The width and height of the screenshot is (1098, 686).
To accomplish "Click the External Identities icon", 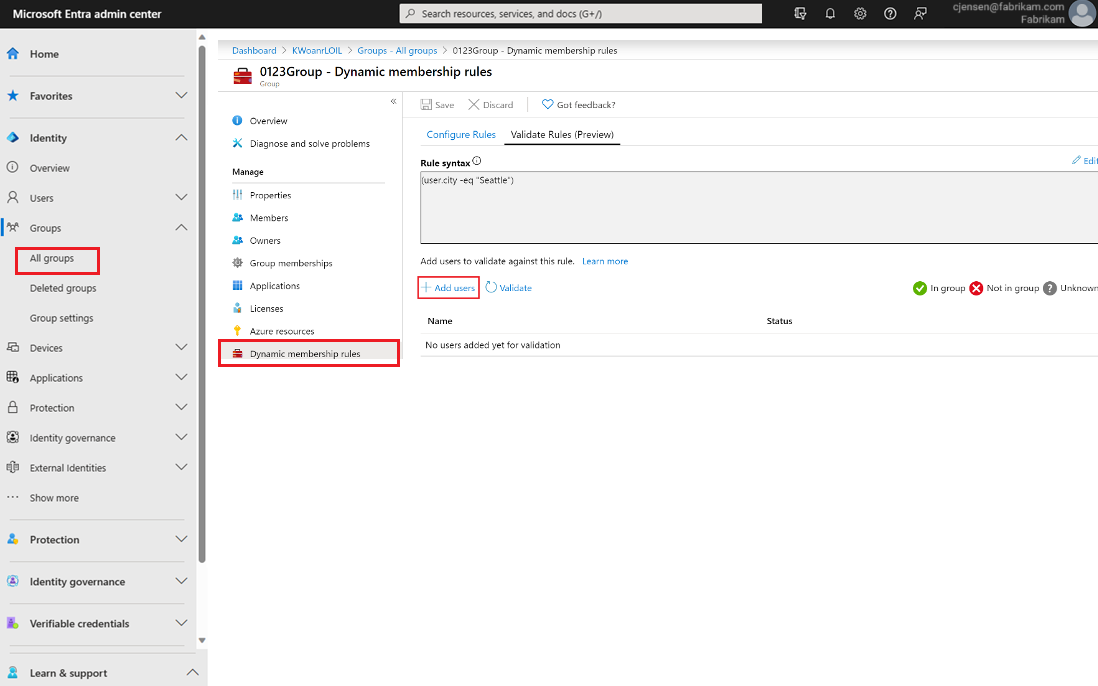I will tap(13, 467).
